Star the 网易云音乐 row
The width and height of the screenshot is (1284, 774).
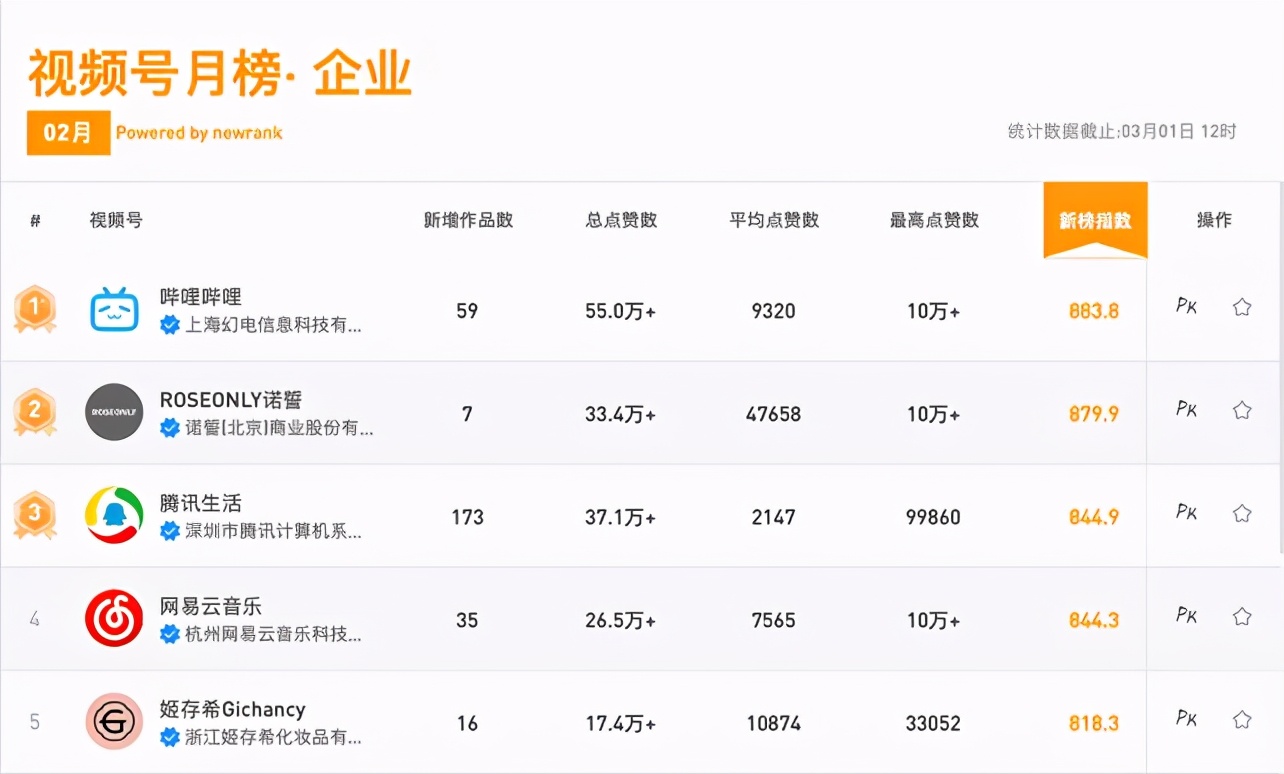1242,616
